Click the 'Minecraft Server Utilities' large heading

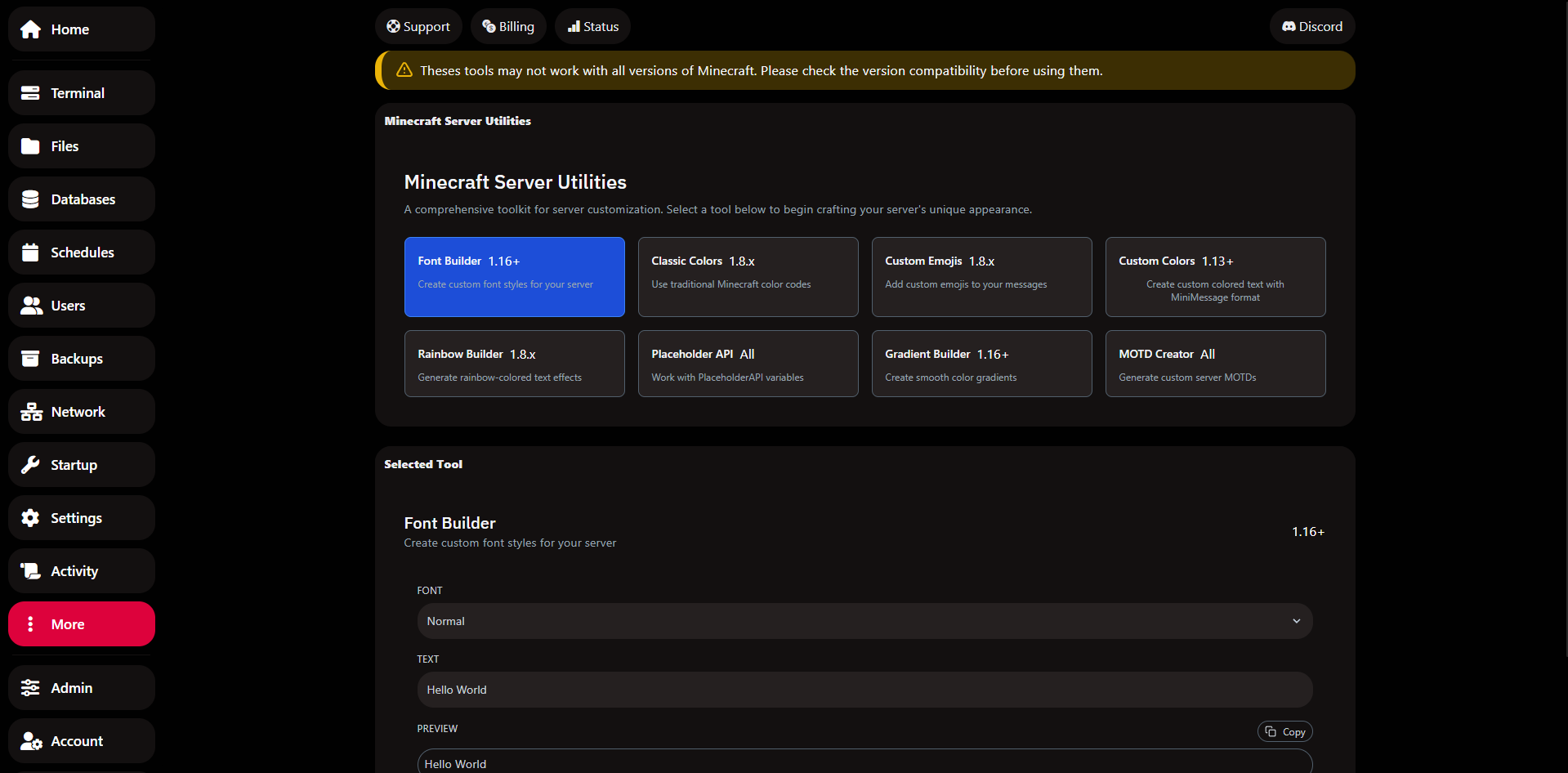(x=516, y=182)
